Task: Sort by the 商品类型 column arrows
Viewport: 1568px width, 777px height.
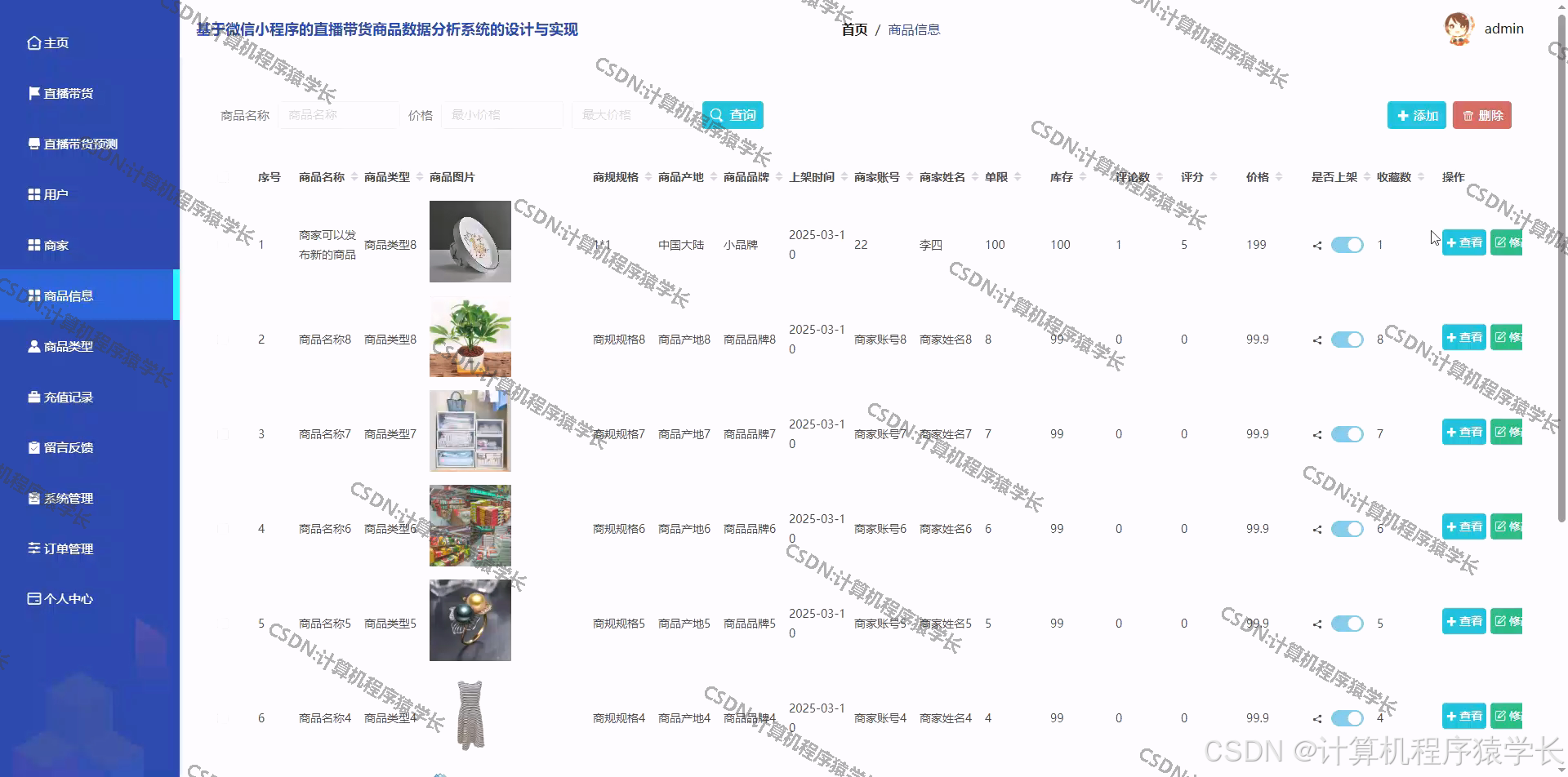Action: (x=420, y=177)
